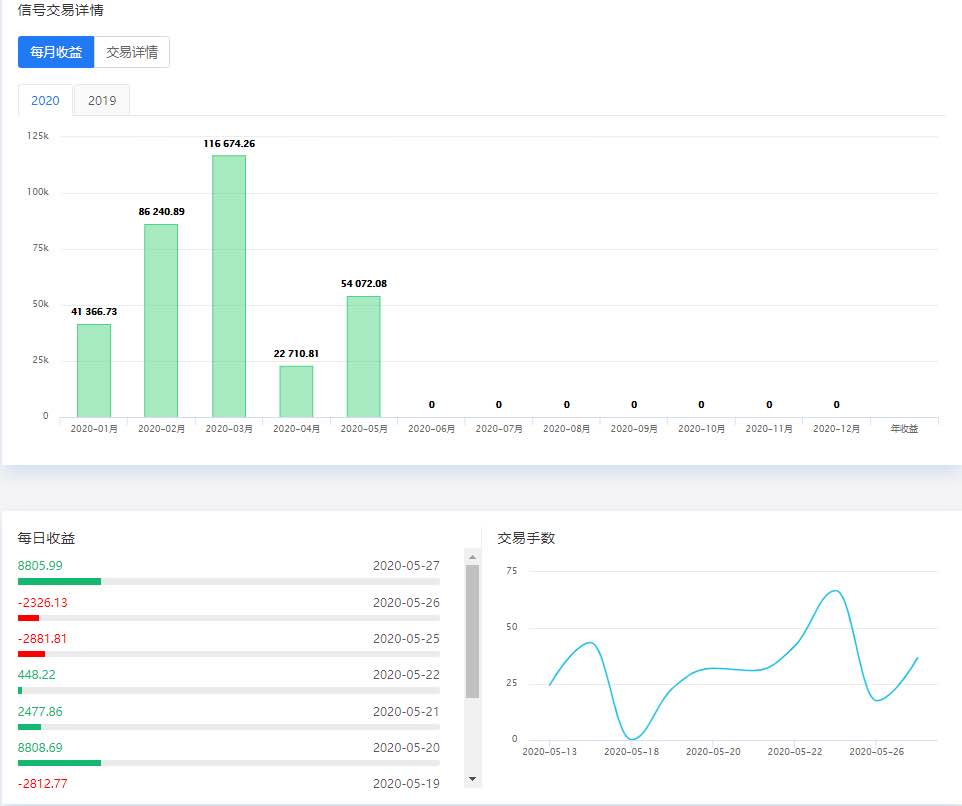Click the 2020-12月 axis label
This screenshot has height=806, width=962.
click(836, 429)
